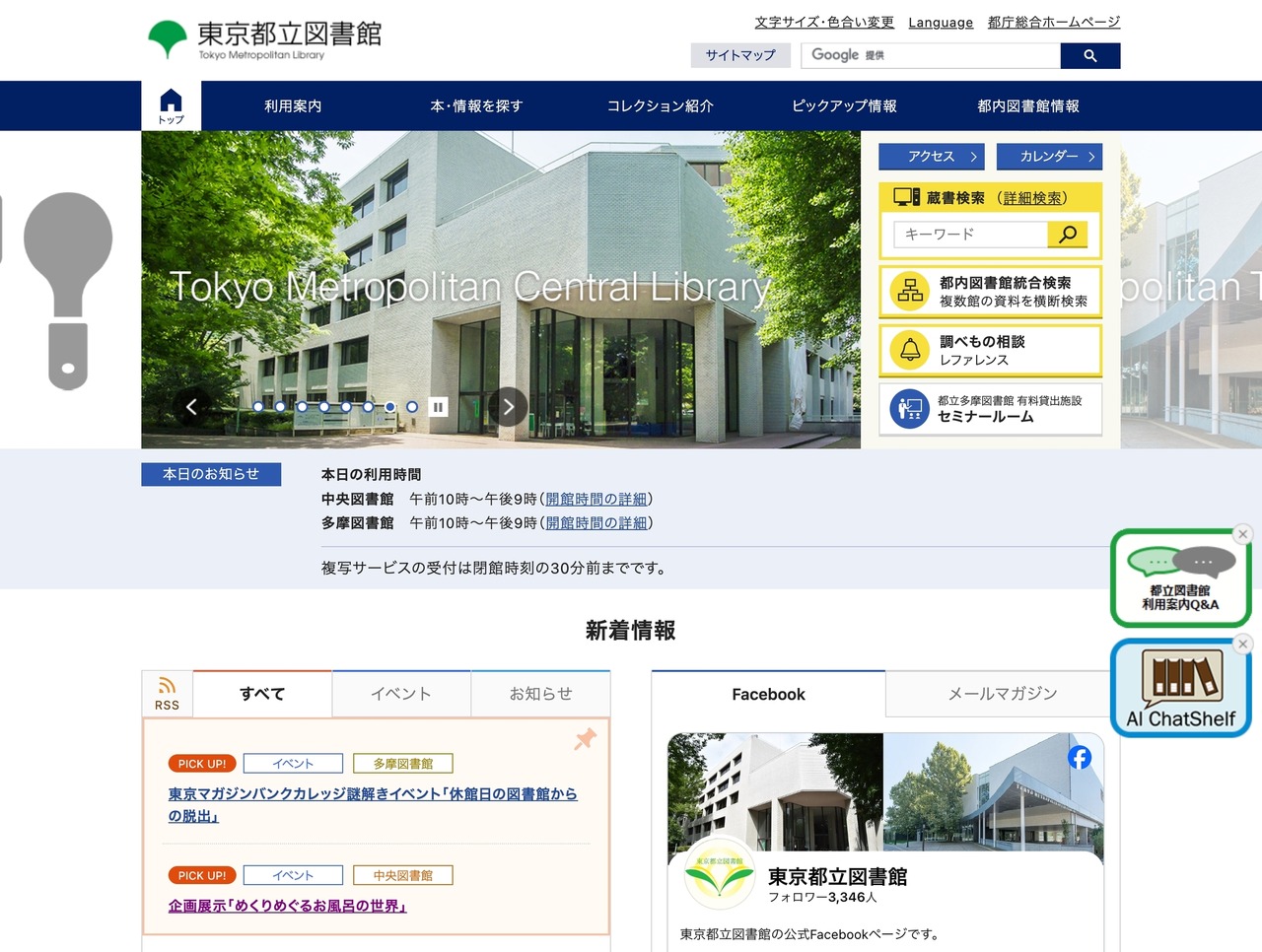Open 都庁総合ホームページ link

[x=1054, y=22]
